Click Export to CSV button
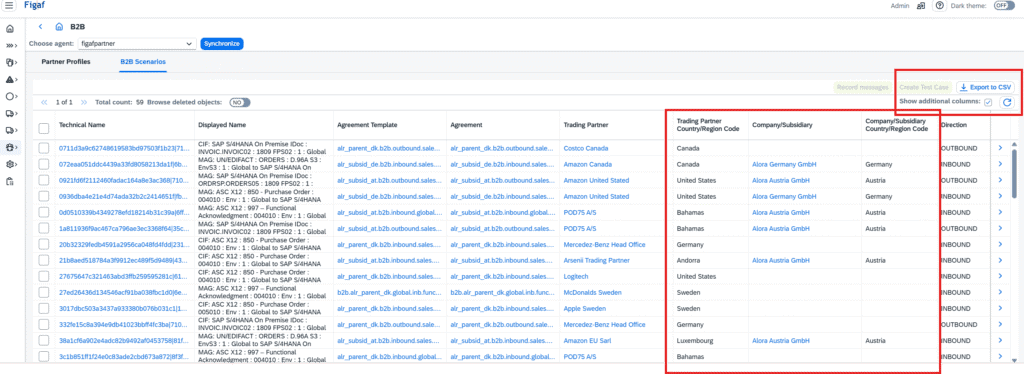Viewport: 1024px width, 374px height. coord(985,87)
